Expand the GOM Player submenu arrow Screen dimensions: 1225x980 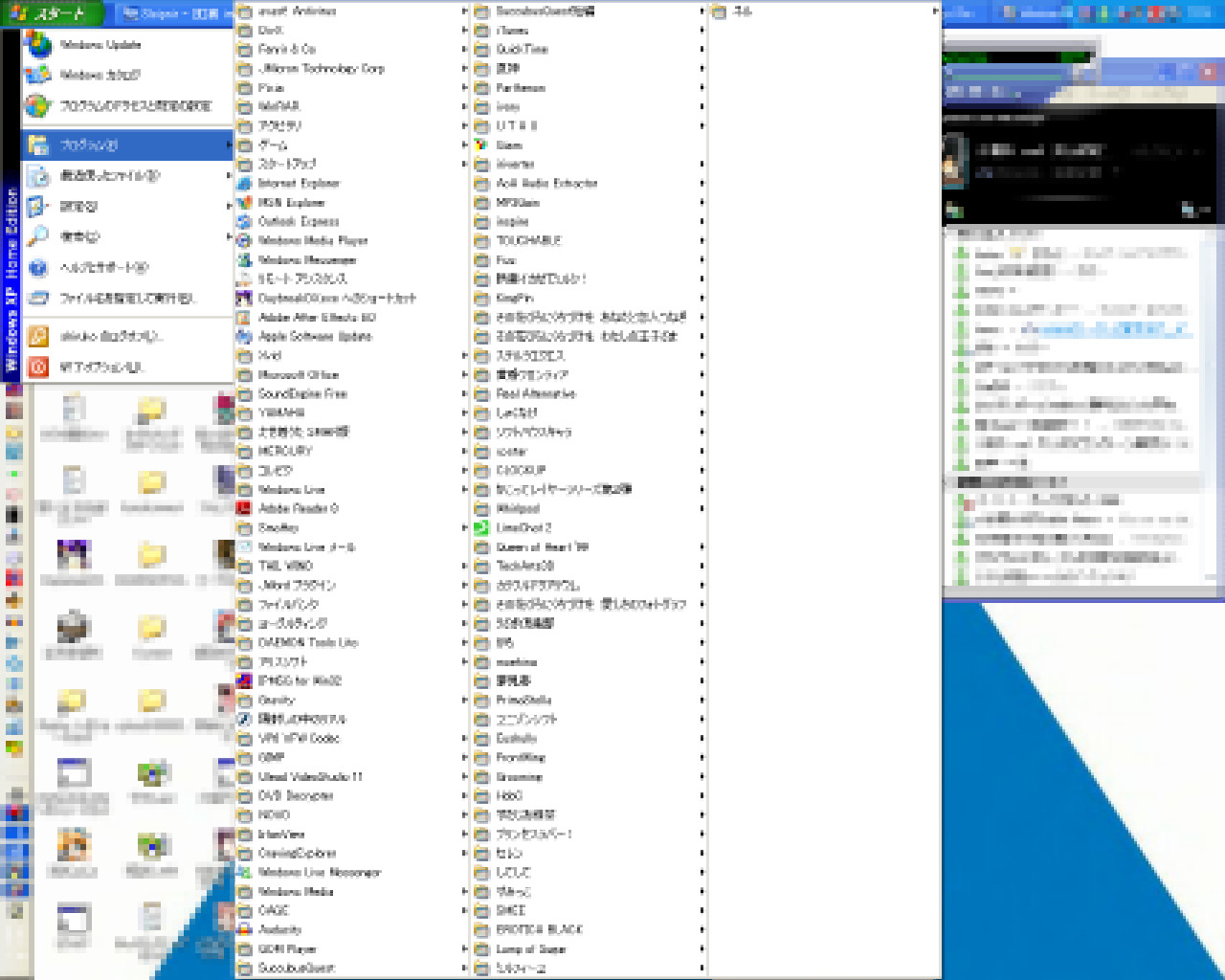[x=465, y=948]
